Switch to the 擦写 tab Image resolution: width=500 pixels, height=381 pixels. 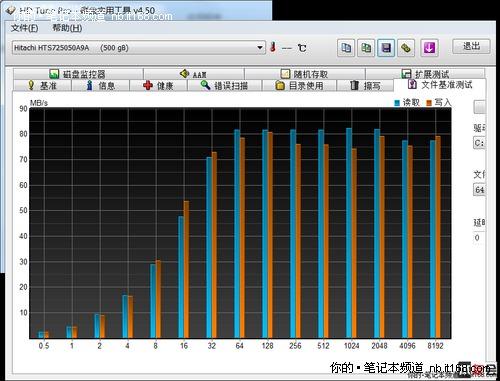pyautogui.click(x=365, y=86)
